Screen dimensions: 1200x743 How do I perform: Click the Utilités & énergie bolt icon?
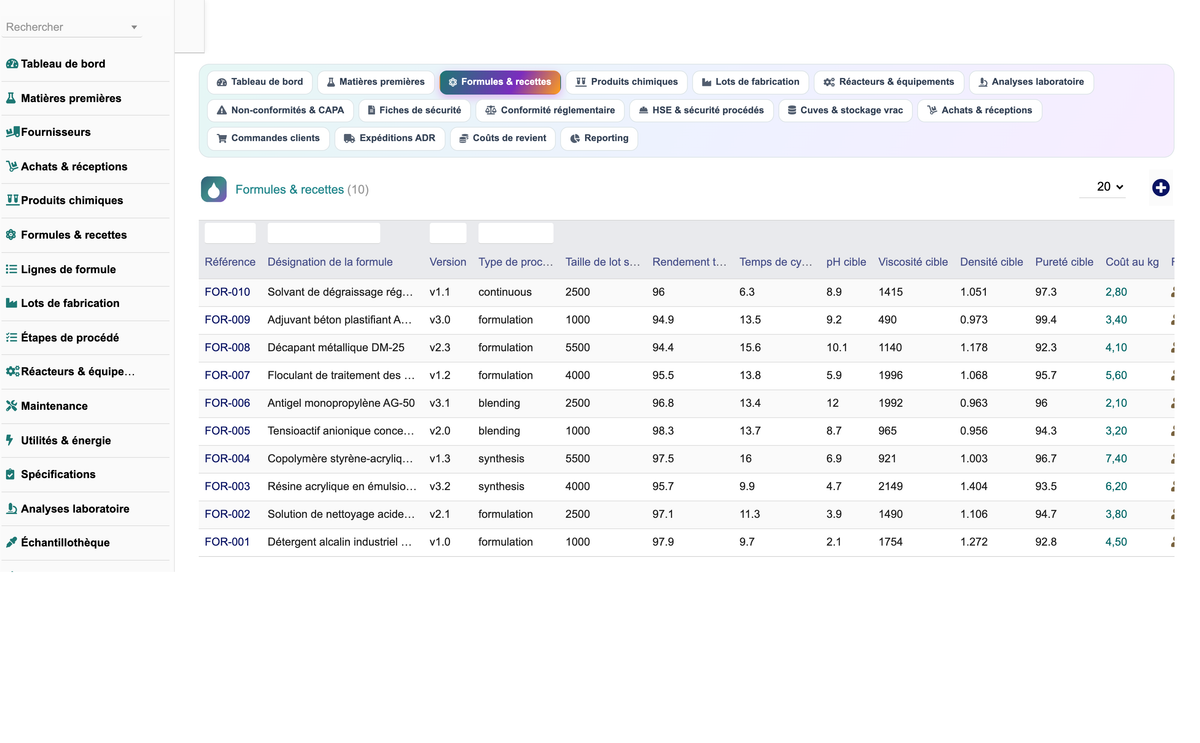10,440
